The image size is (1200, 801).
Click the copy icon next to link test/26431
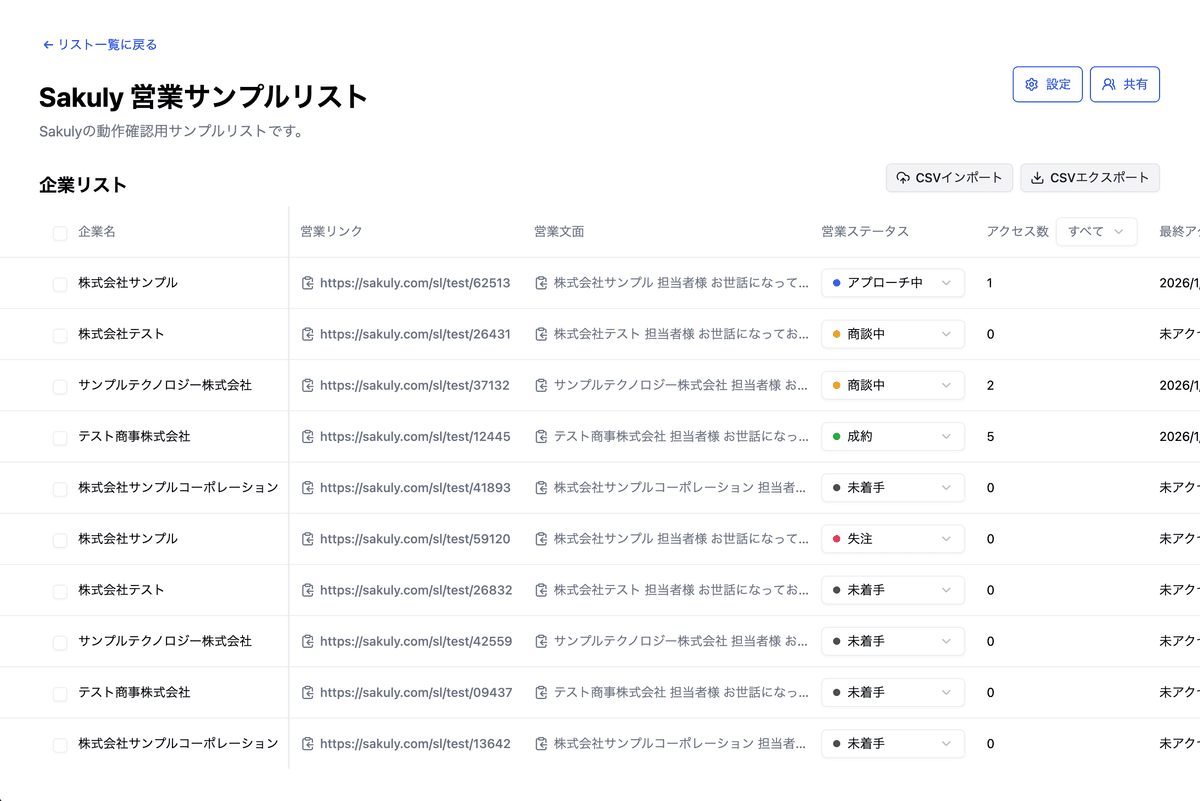(x=307, y=333)
